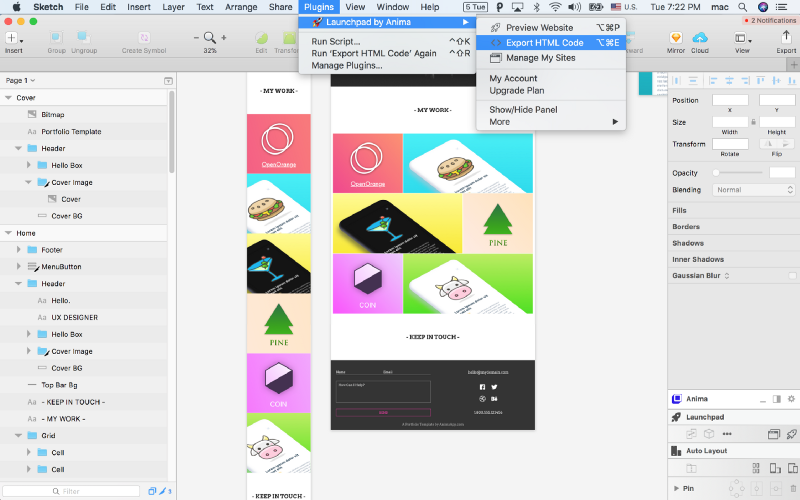
Task: Flip the layer horizontally
Action: (768, 144)
